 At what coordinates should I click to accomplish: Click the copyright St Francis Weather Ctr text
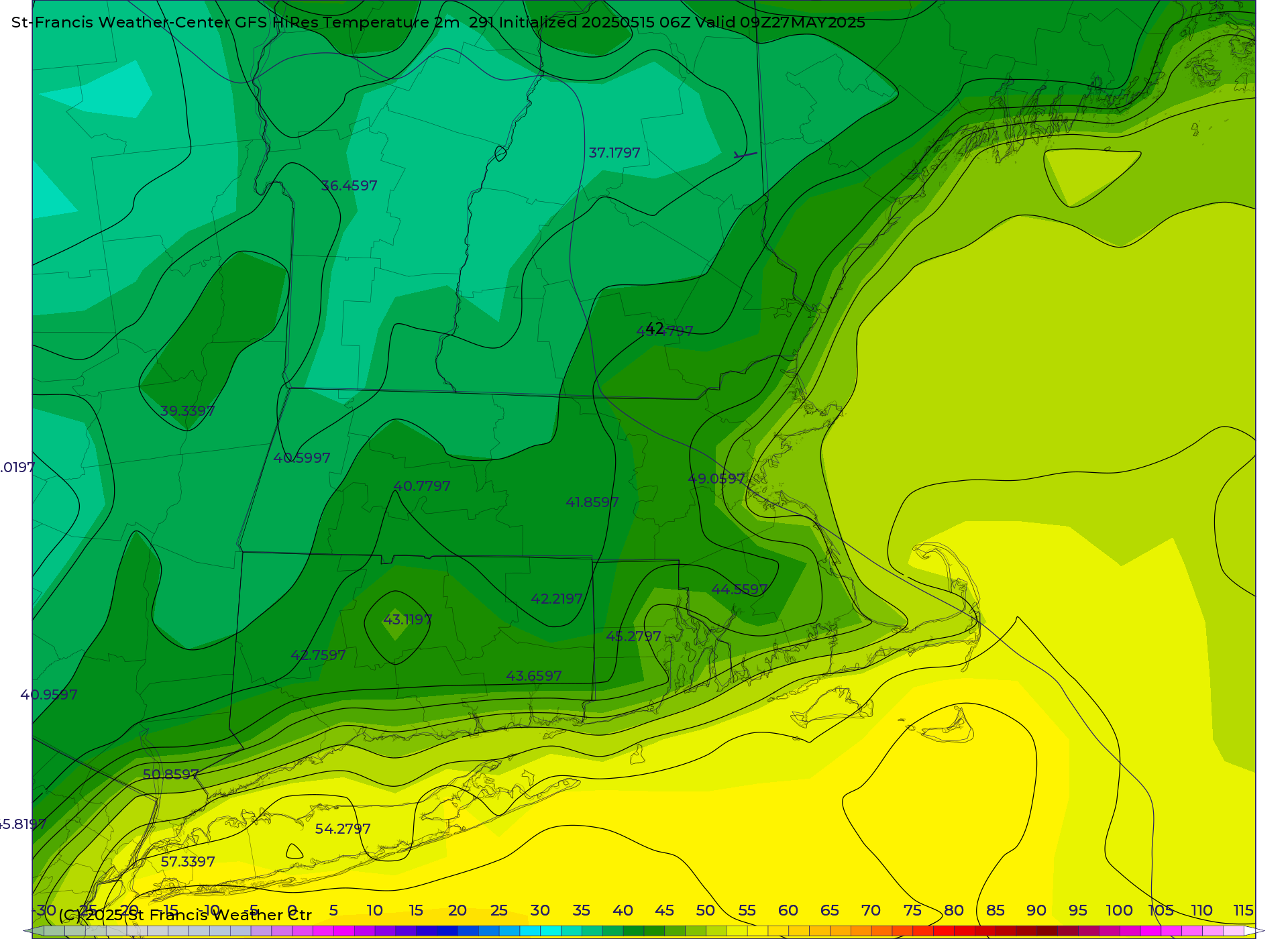click(185, 915)
